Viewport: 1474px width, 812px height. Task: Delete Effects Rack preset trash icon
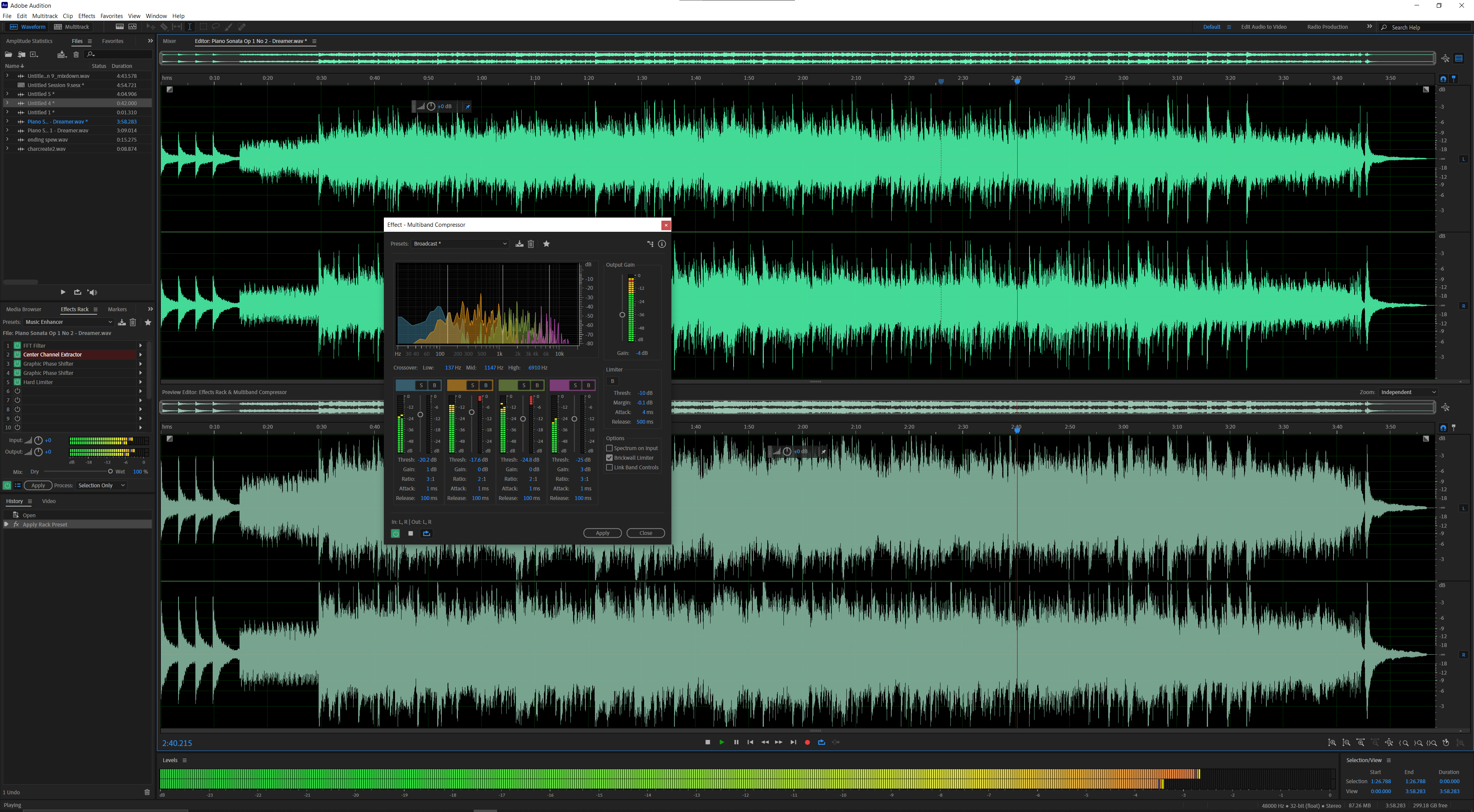point(133,322)
